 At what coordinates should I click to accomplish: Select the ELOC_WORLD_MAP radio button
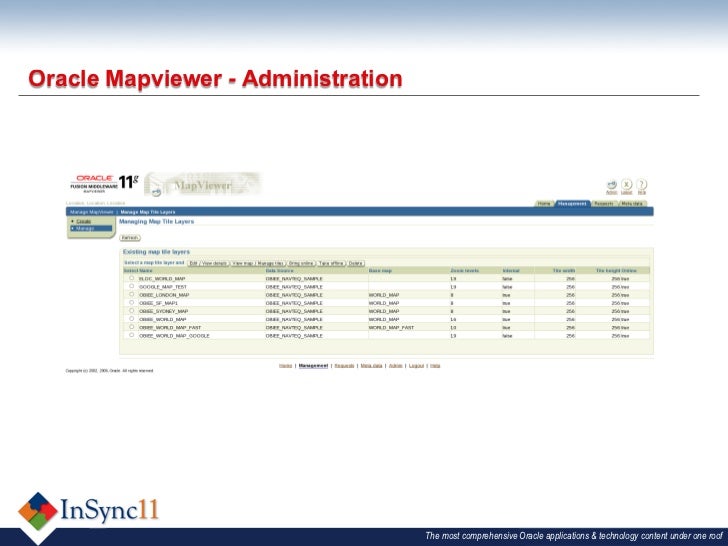coord(131,278)
